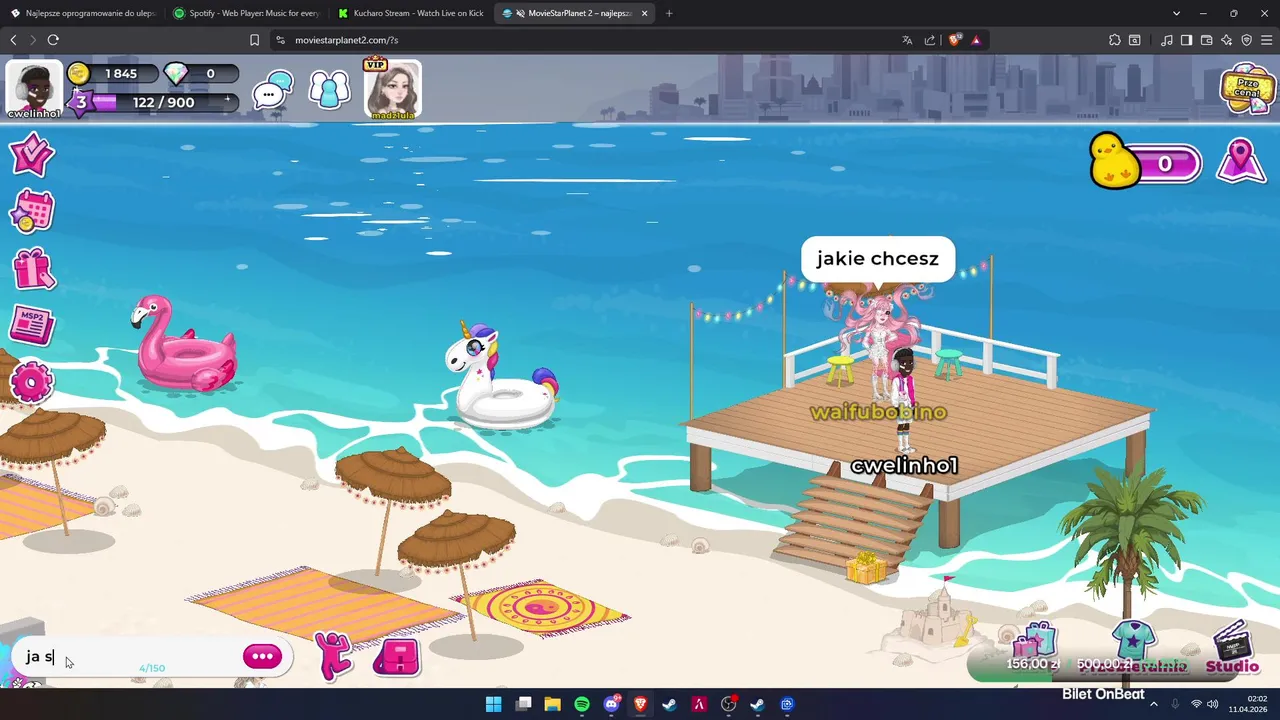This screenshot has width=1280, height=720.
Task: Open the Brave Wallet icon
Action: [1206, 40]
